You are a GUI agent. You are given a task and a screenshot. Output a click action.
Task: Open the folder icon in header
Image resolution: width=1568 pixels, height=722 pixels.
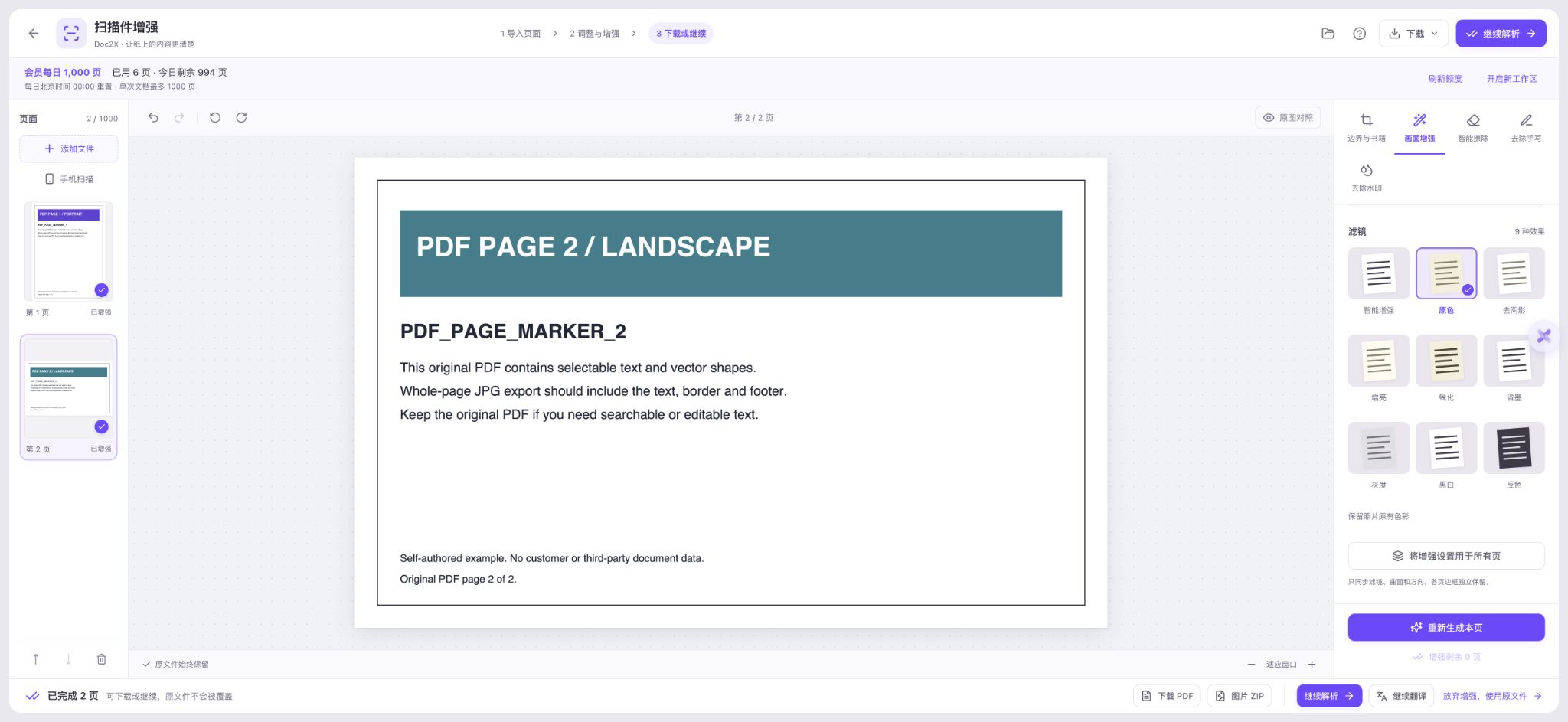pos(1328,33)
